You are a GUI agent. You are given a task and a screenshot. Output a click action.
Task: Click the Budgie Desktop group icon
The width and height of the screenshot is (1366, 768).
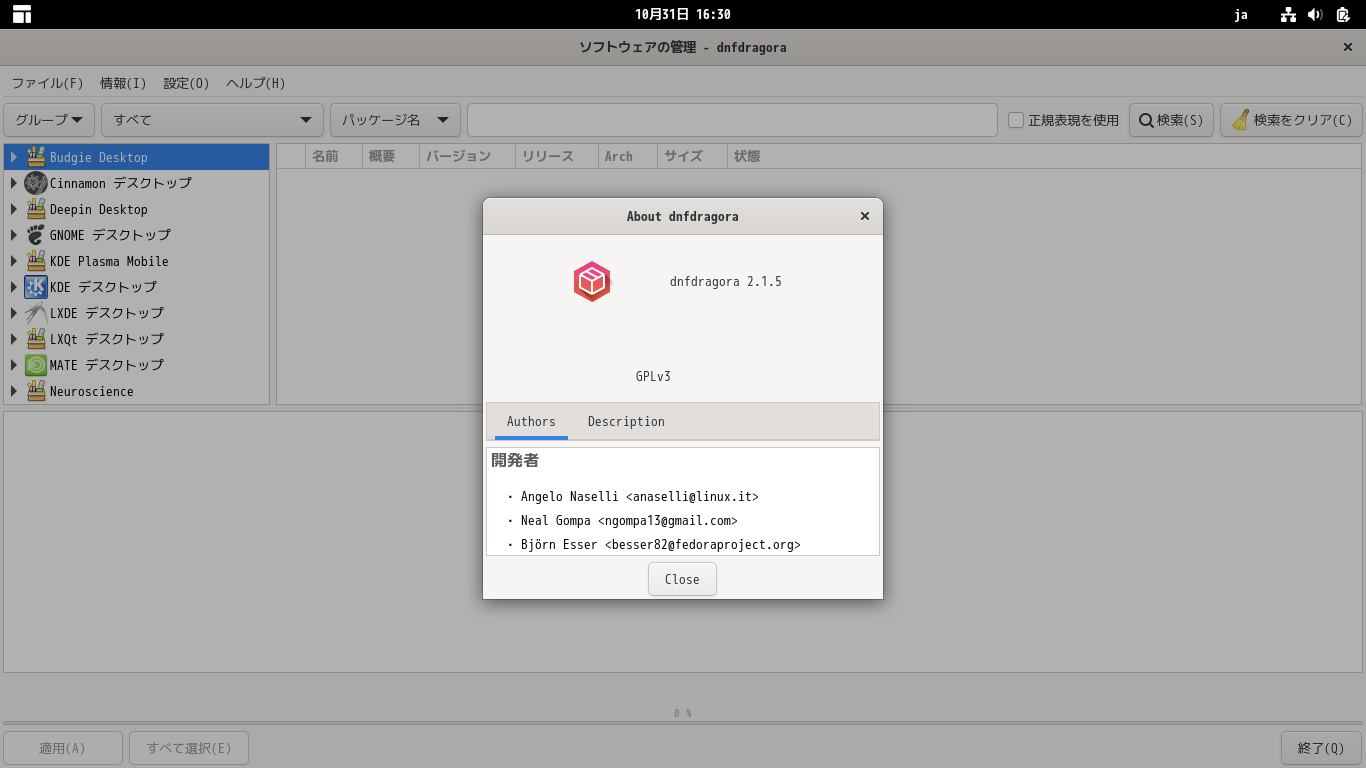(x=36, y=157)
